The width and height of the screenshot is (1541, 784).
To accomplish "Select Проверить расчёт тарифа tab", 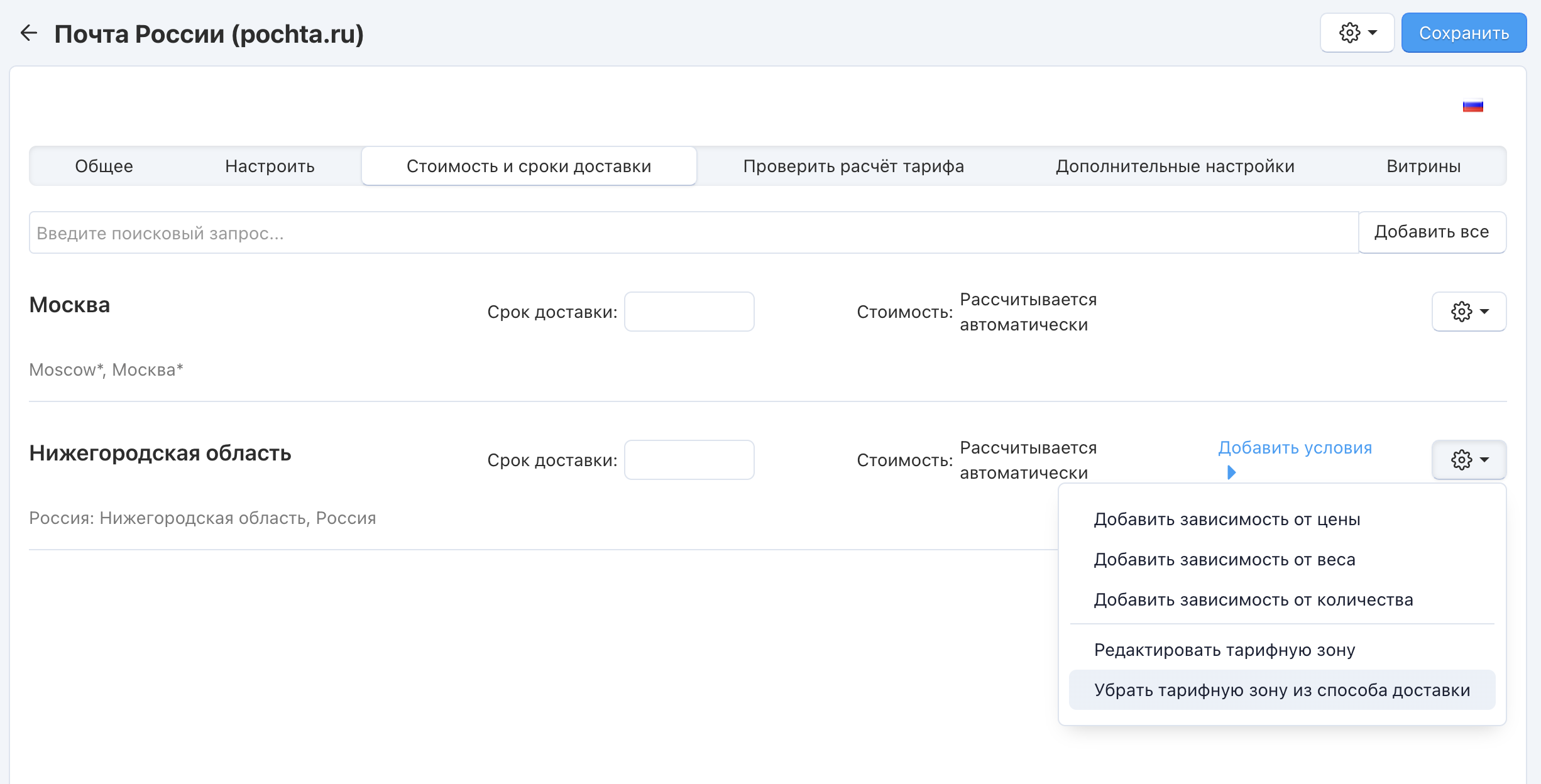I will [x=853, y=166].
